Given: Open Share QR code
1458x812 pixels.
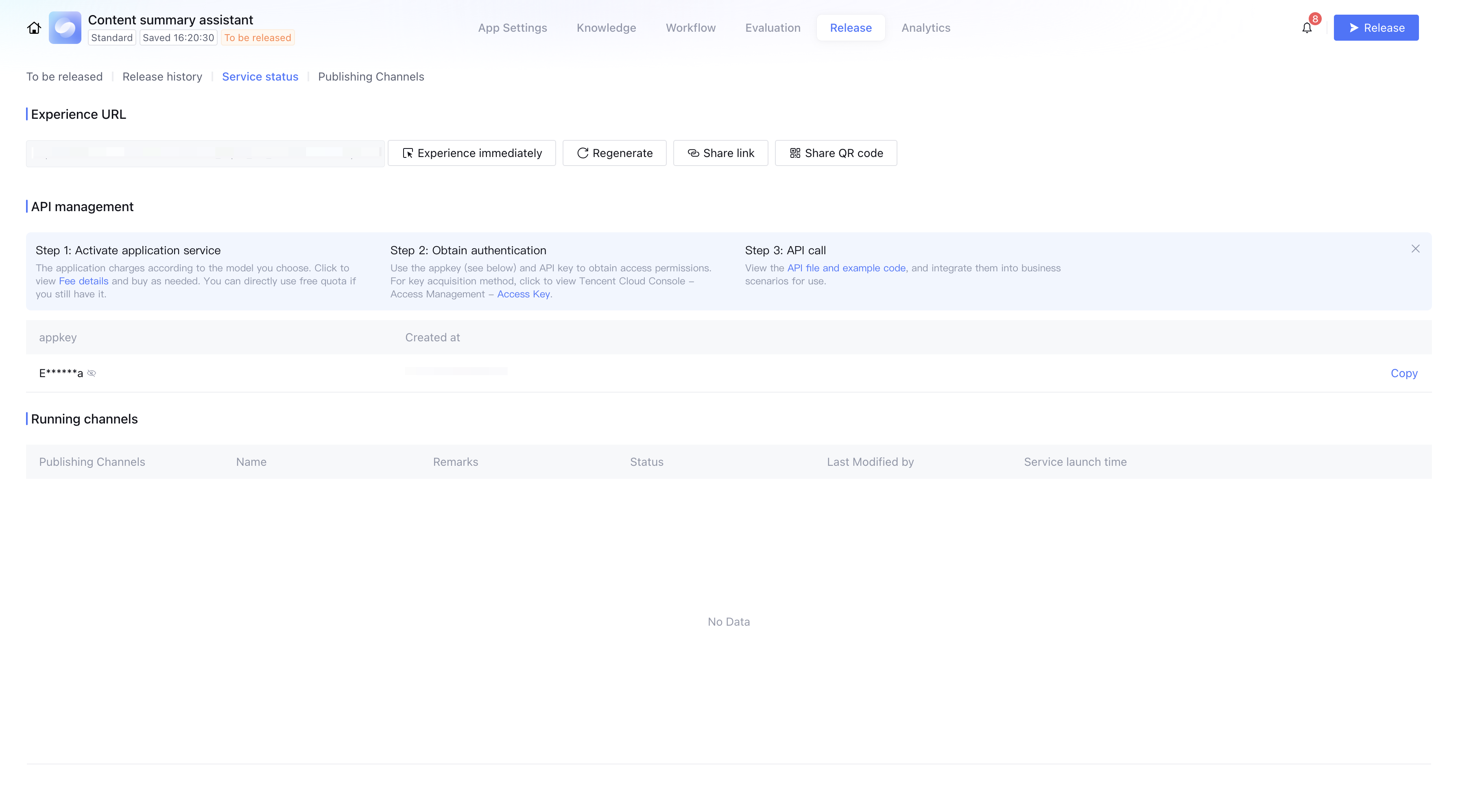Looking at the screenshot, I should [x=836, y=153].
